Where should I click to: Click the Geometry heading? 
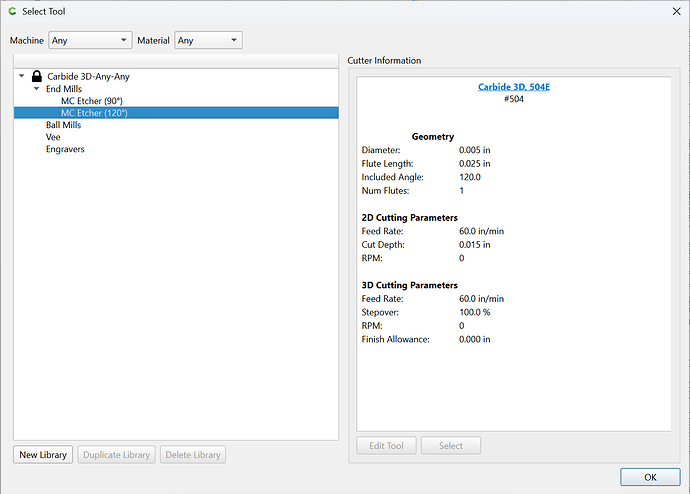click(x=433, y=137)
